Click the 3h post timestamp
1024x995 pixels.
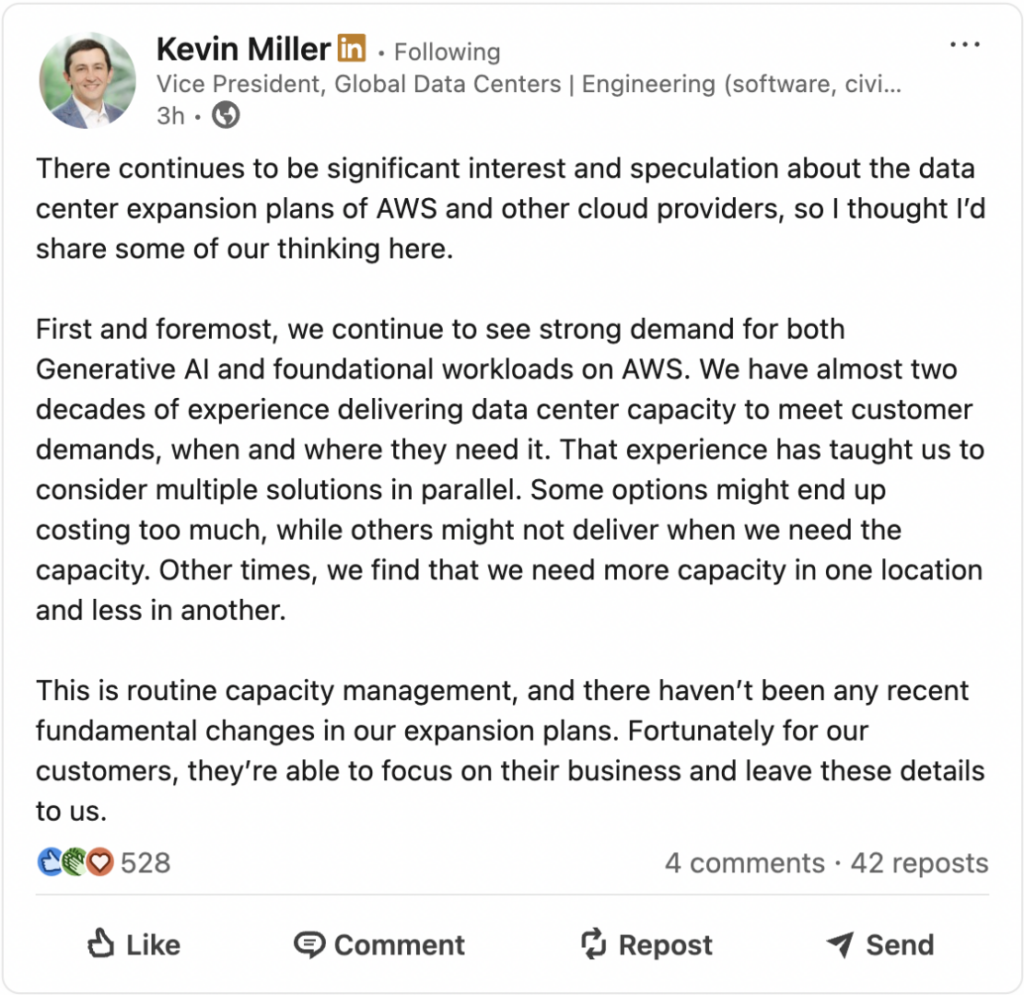[170, 116]
